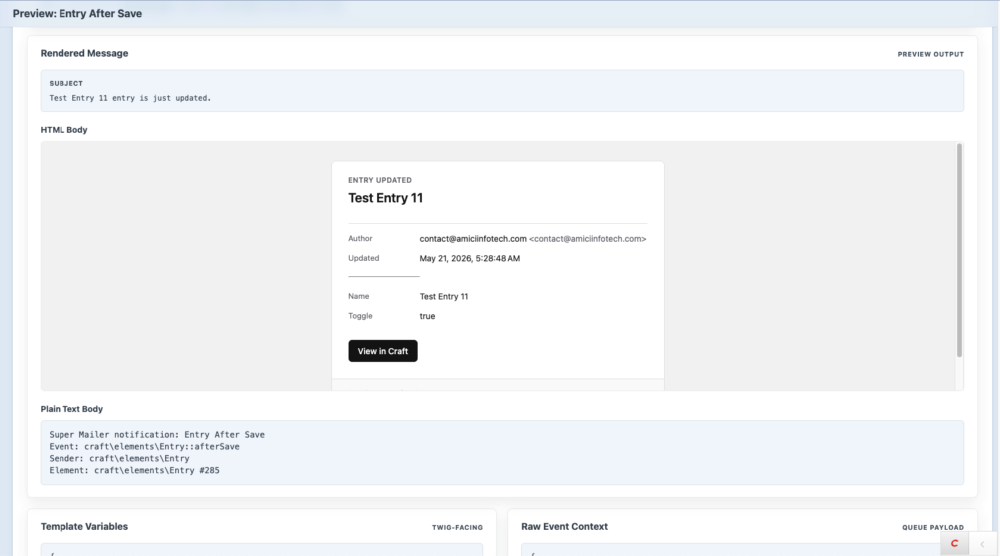Click the View in Craft button
The height and width of the screenshot is (556, 1000).
[x=383, y=351]
